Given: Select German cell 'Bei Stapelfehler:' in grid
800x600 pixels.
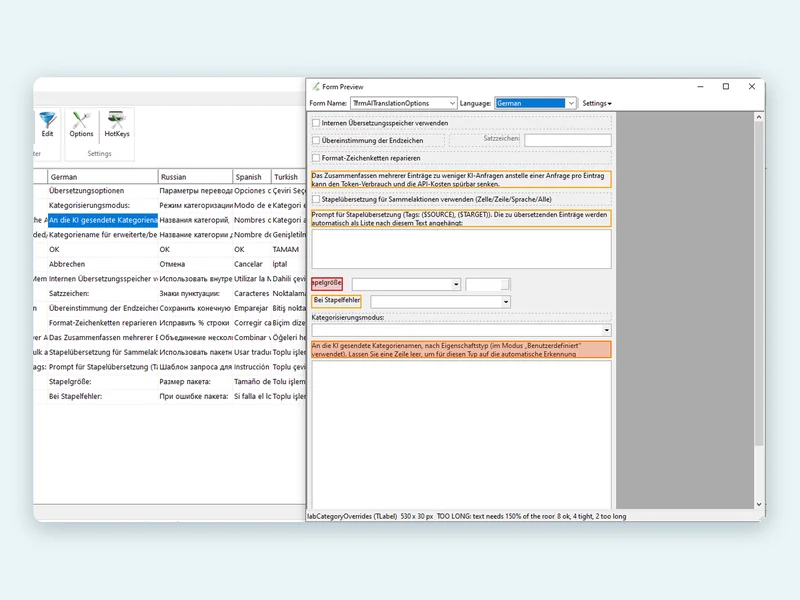Looking at the screenshot, I should coord(103,396).
